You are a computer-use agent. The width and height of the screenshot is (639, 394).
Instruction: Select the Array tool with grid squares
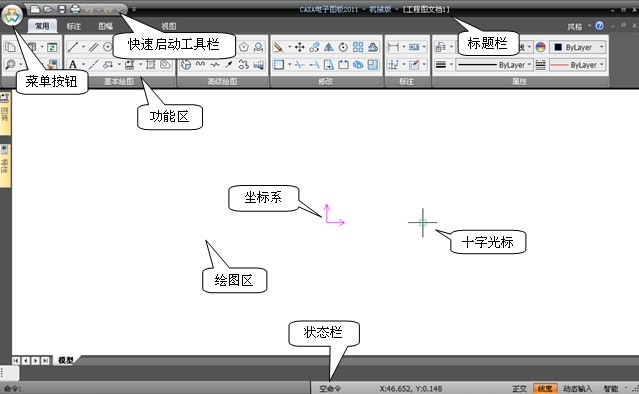tap(358, 47)
